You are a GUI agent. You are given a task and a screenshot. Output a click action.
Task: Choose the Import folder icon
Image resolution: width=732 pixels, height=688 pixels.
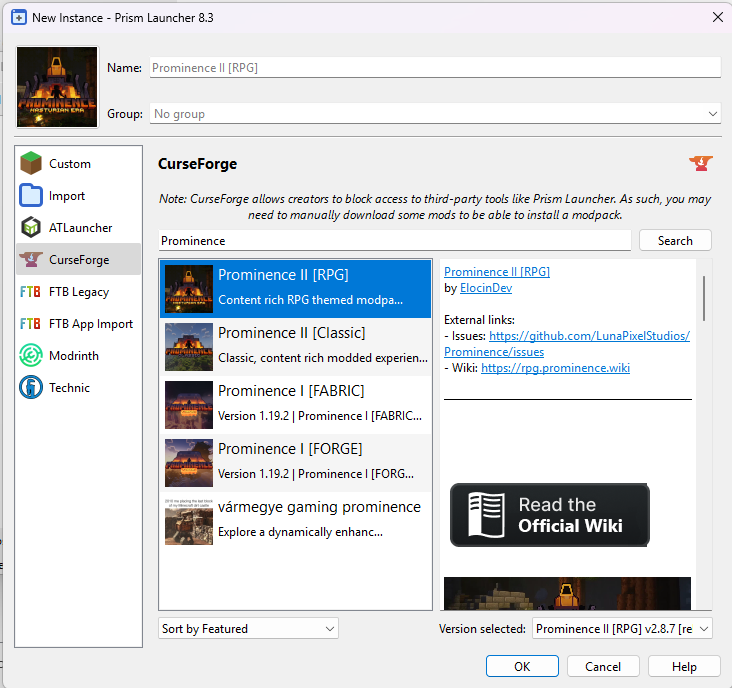31,196
